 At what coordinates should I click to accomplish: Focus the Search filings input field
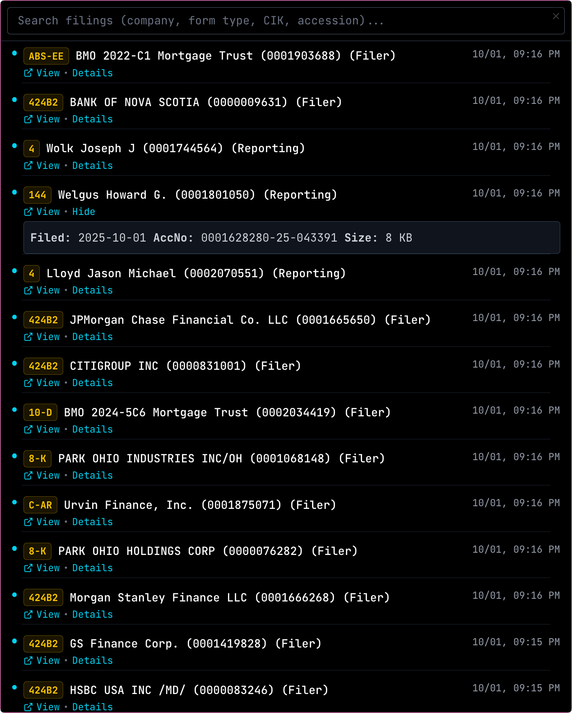tap(286, 20)
